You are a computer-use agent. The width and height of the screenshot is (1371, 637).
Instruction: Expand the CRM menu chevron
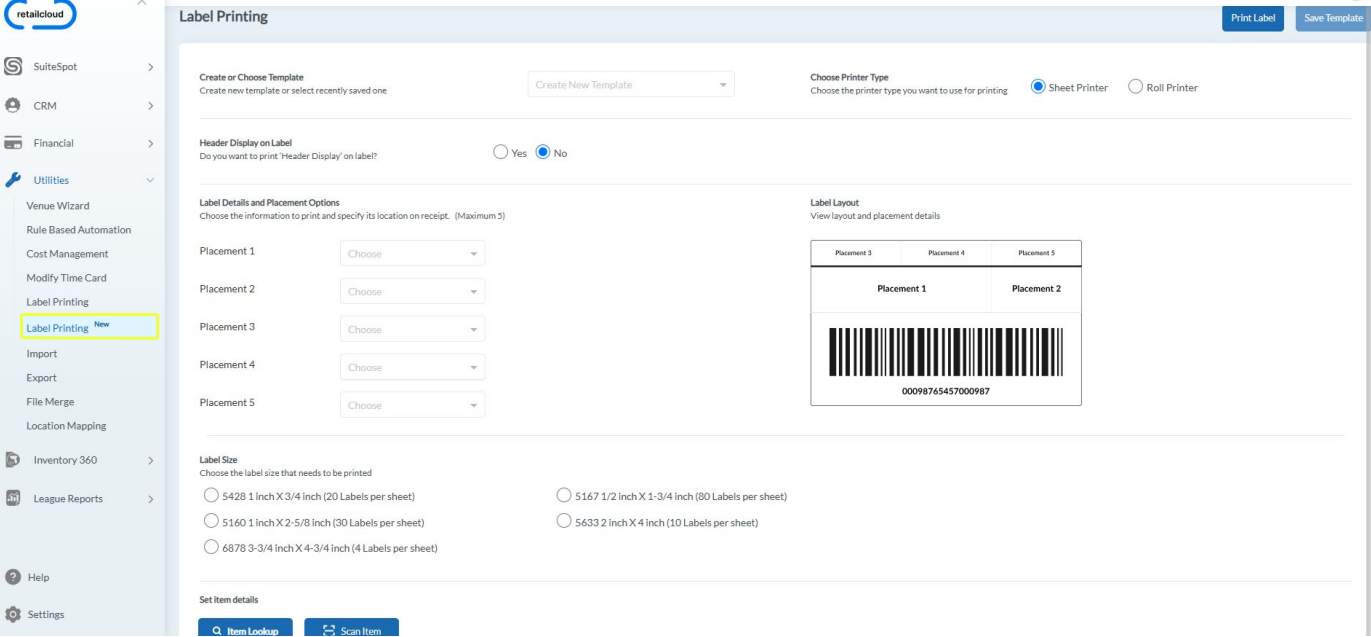pyautogui.click(x=150, y=105)
